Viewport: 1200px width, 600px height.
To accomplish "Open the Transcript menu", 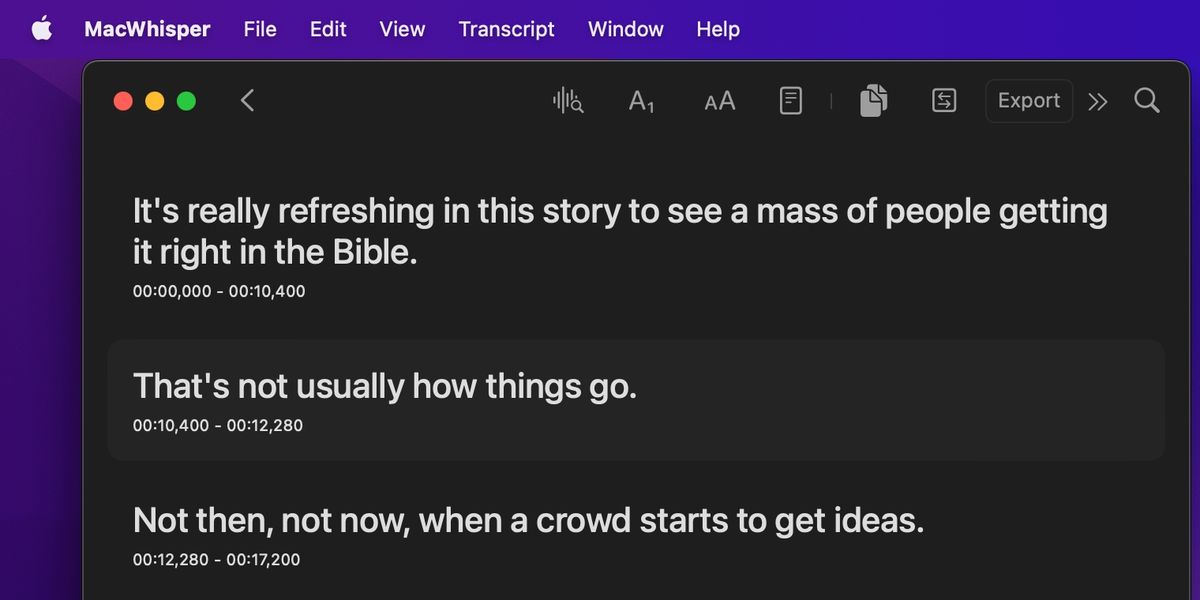I will 506,29.
